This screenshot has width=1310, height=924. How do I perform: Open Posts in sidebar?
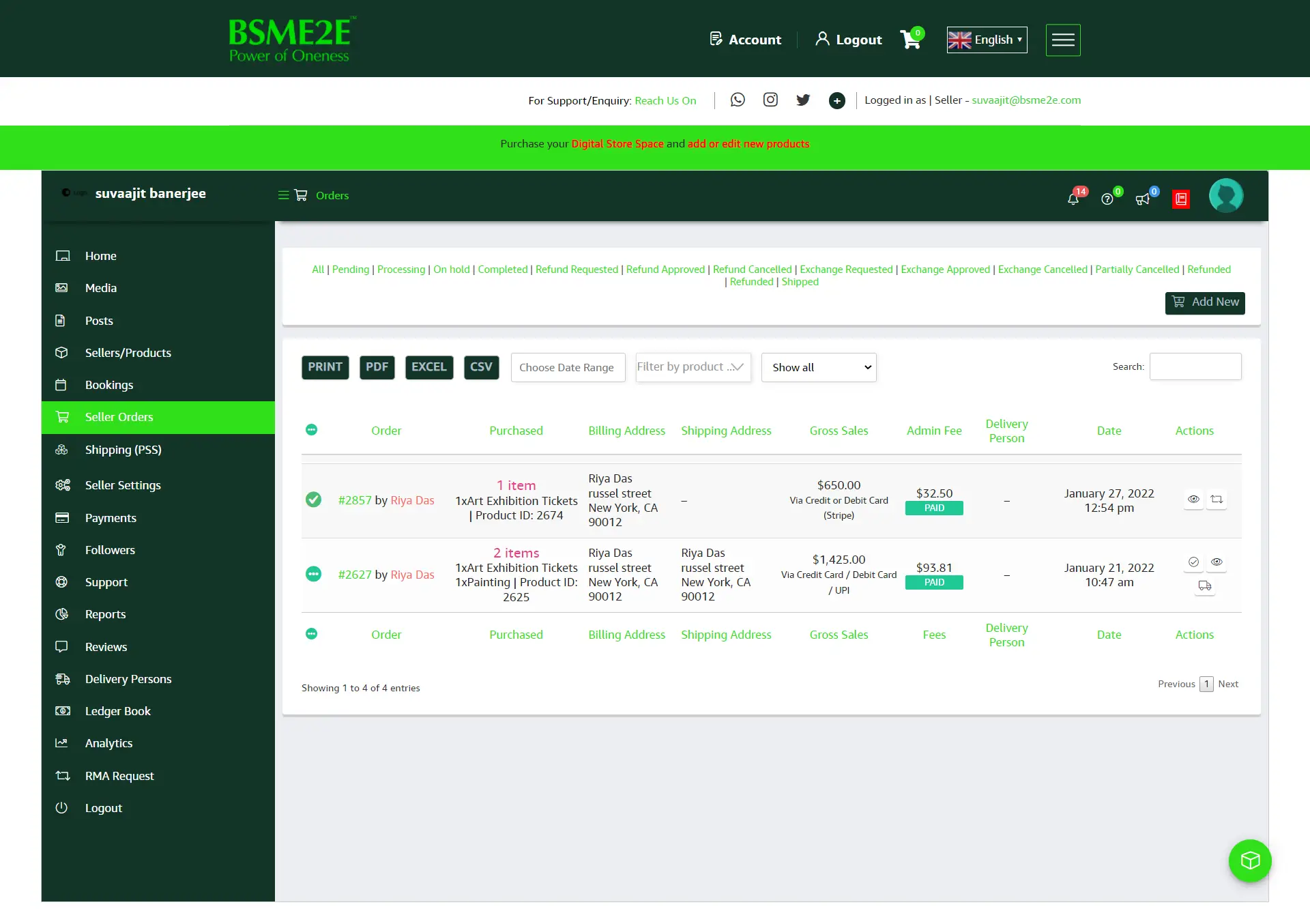(158, 321)
